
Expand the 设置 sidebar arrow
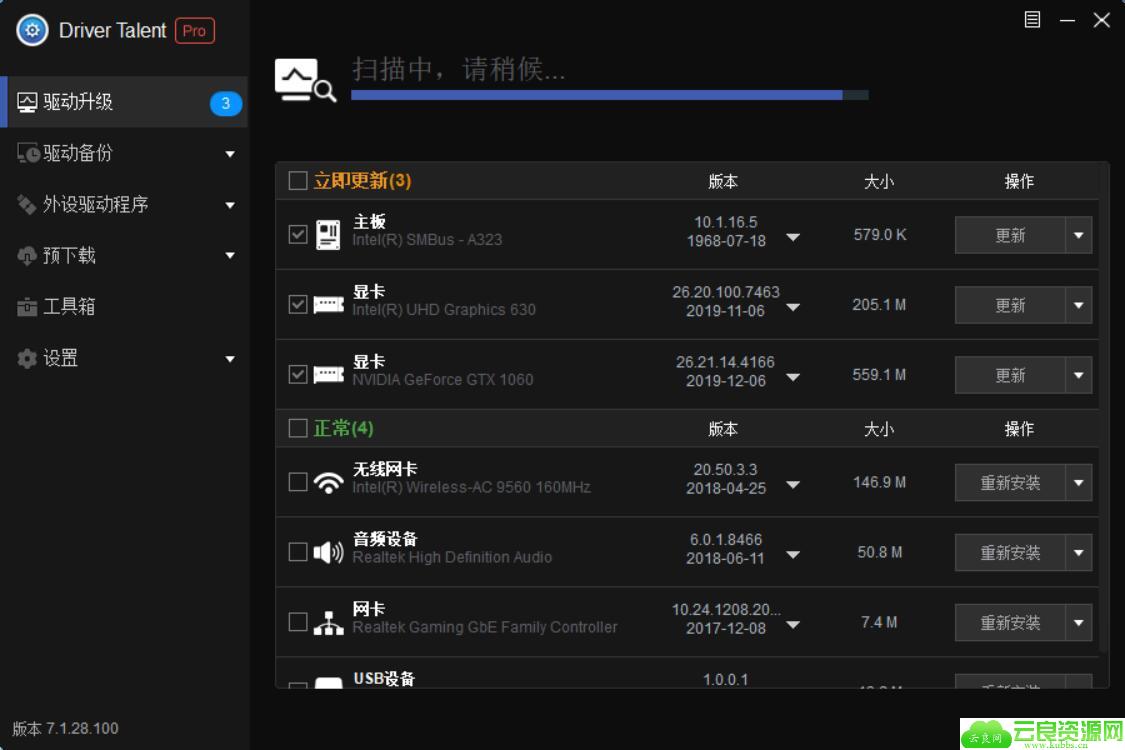230,359
